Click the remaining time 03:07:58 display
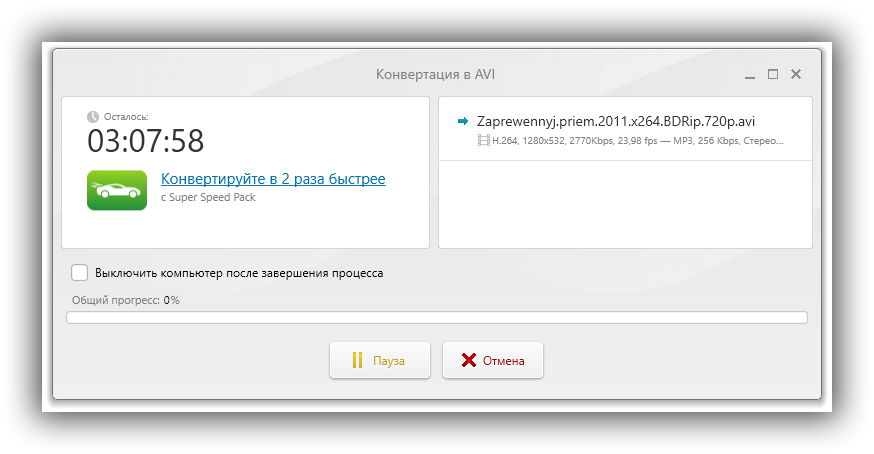This screenshot has width=874, height=454. (146, 141)
